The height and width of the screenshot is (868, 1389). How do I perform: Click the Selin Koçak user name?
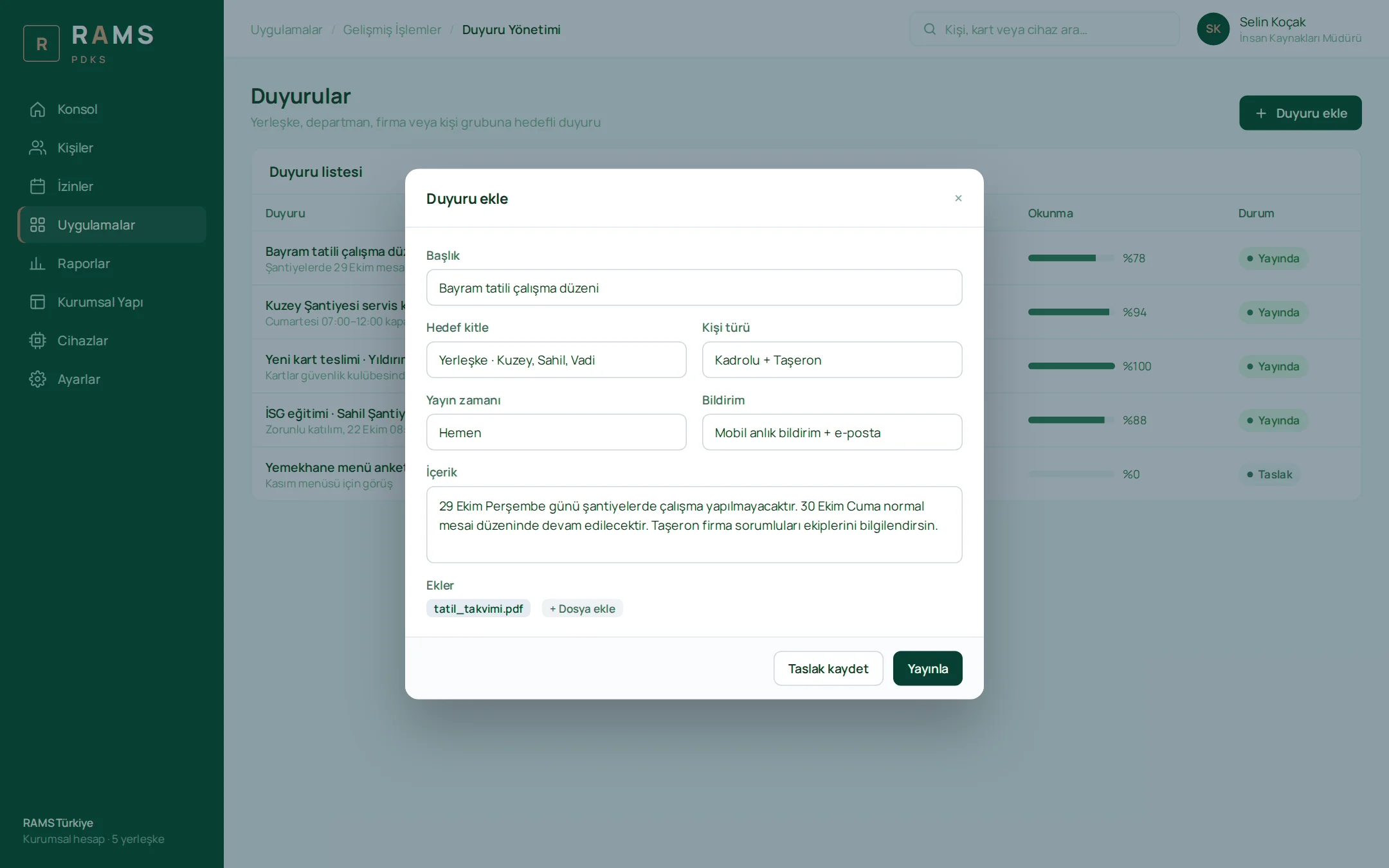click(x=1273, y=22)
